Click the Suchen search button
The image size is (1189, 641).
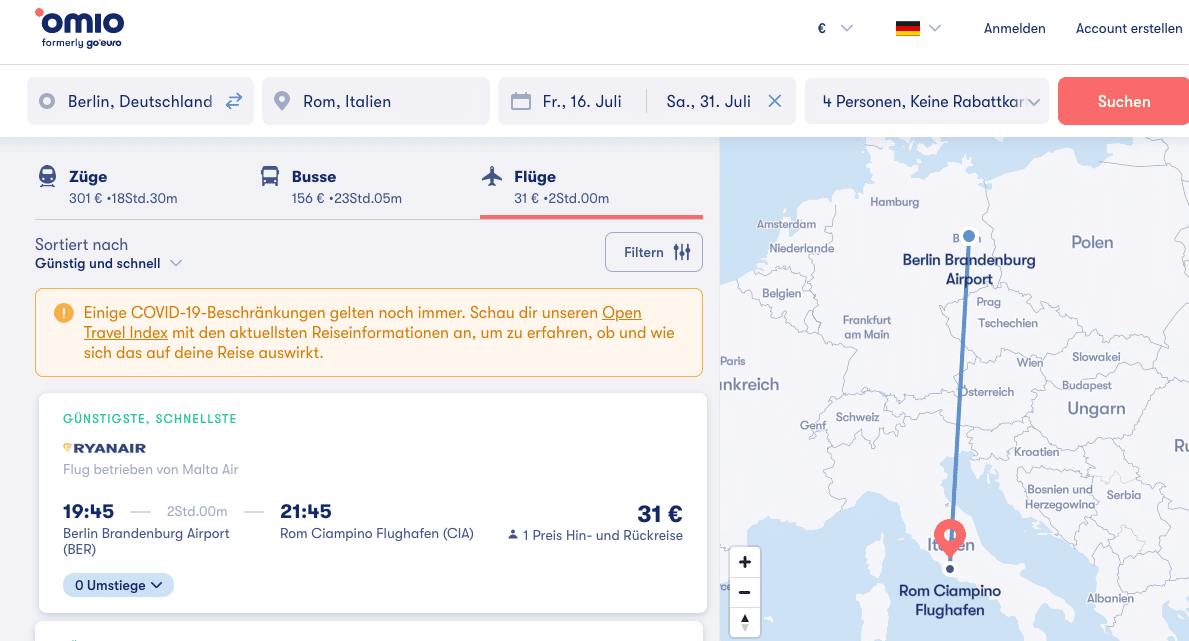tap(1124, 101)
